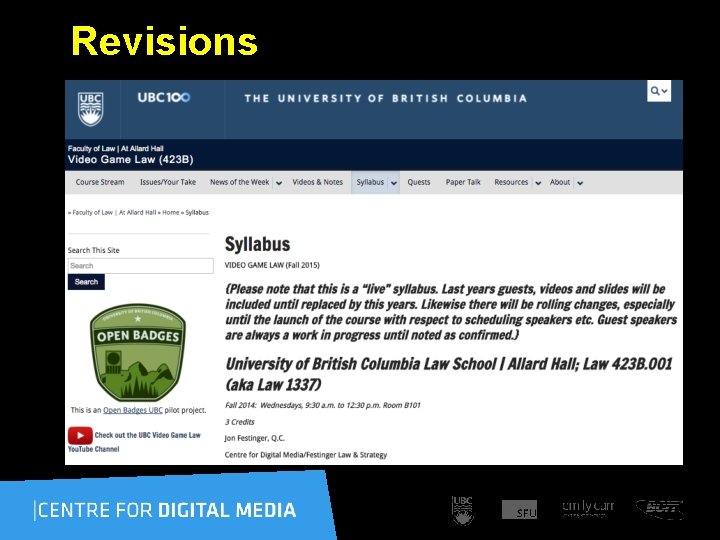The height and width of the screenshot is (540, 720).
Task: Select the Syllabus tab
Action: (370, 182)
